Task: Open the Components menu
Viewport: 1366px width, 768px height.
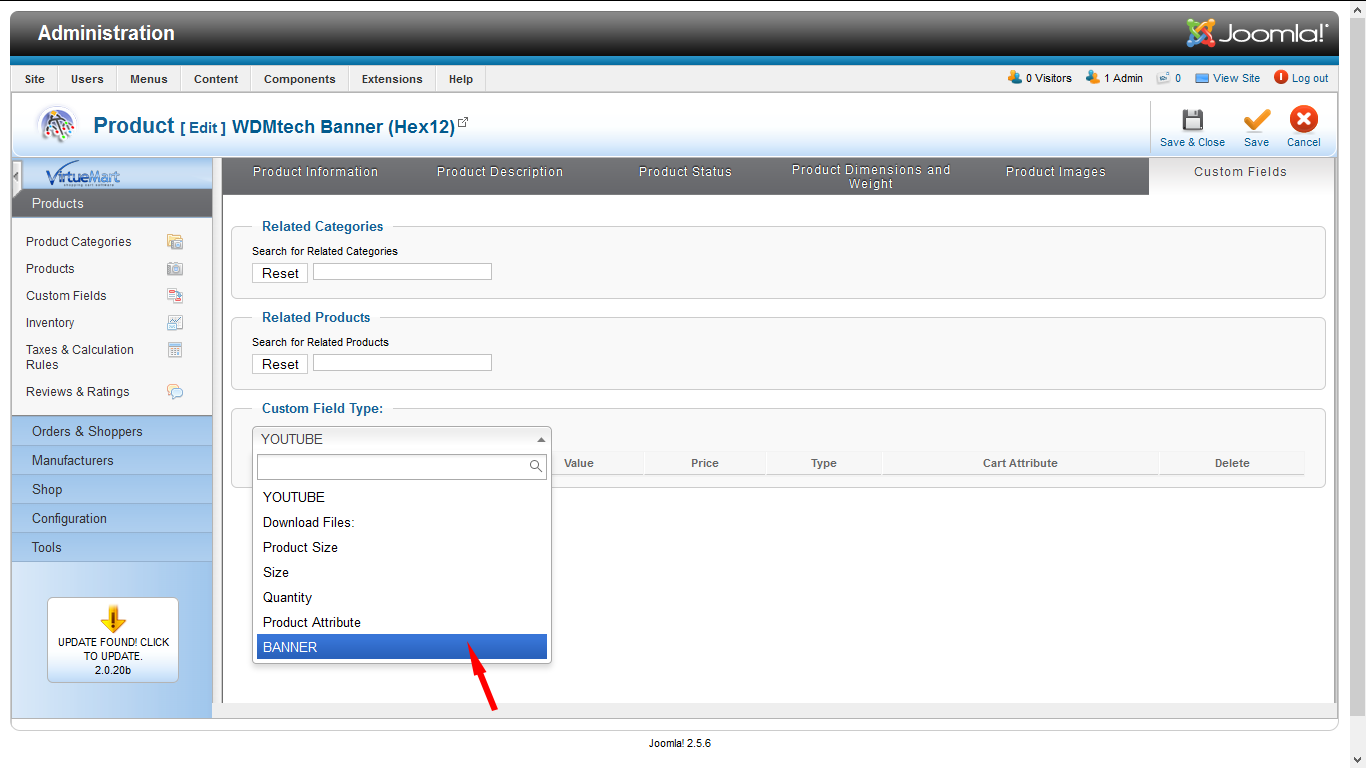Action: click(x=299, y=79)
